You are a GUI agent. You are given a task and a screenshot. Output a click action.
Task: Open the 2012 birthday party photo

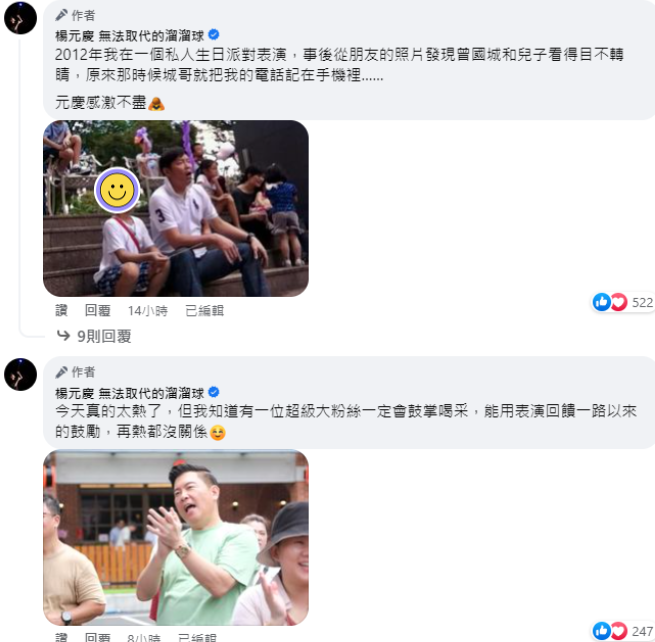176,208
